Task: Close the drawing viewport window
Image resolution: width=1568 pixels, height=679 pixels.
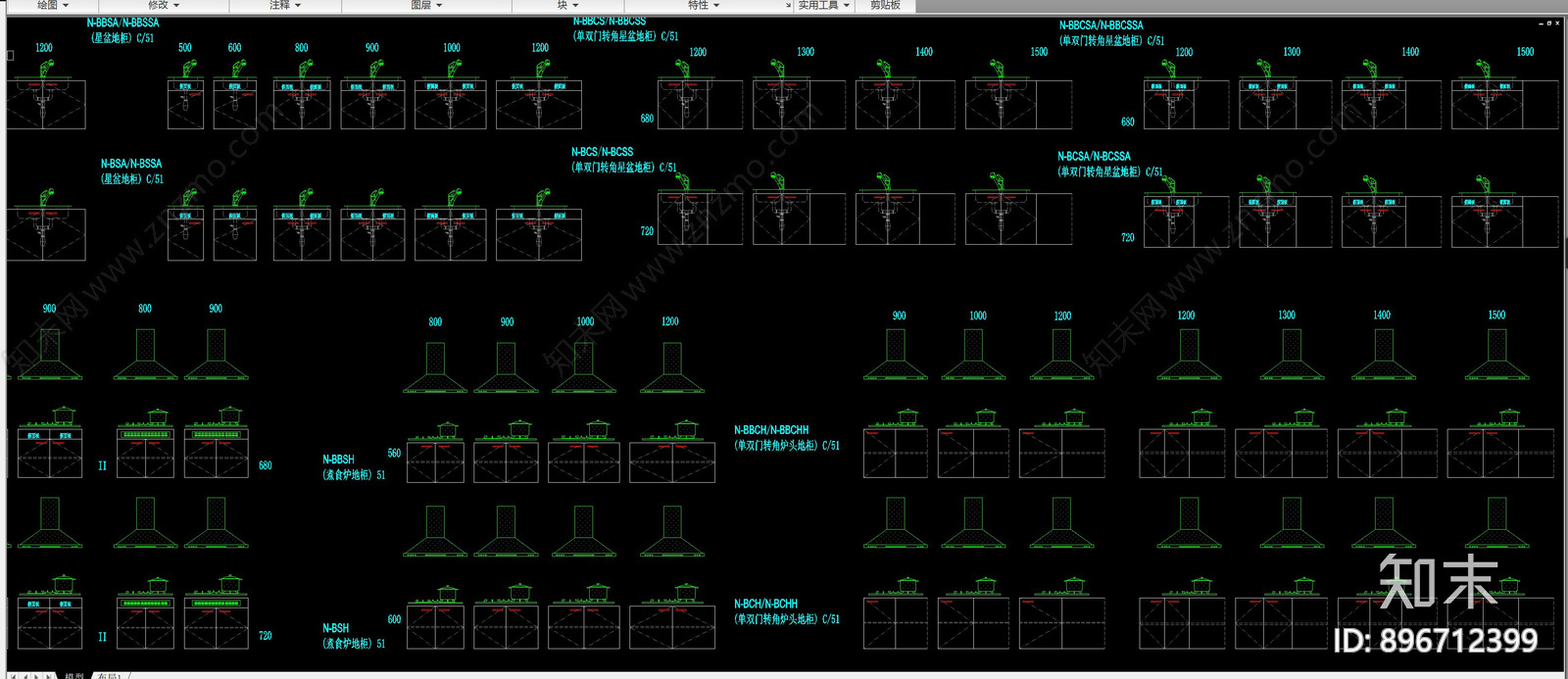Action: tap(1559, 23)
